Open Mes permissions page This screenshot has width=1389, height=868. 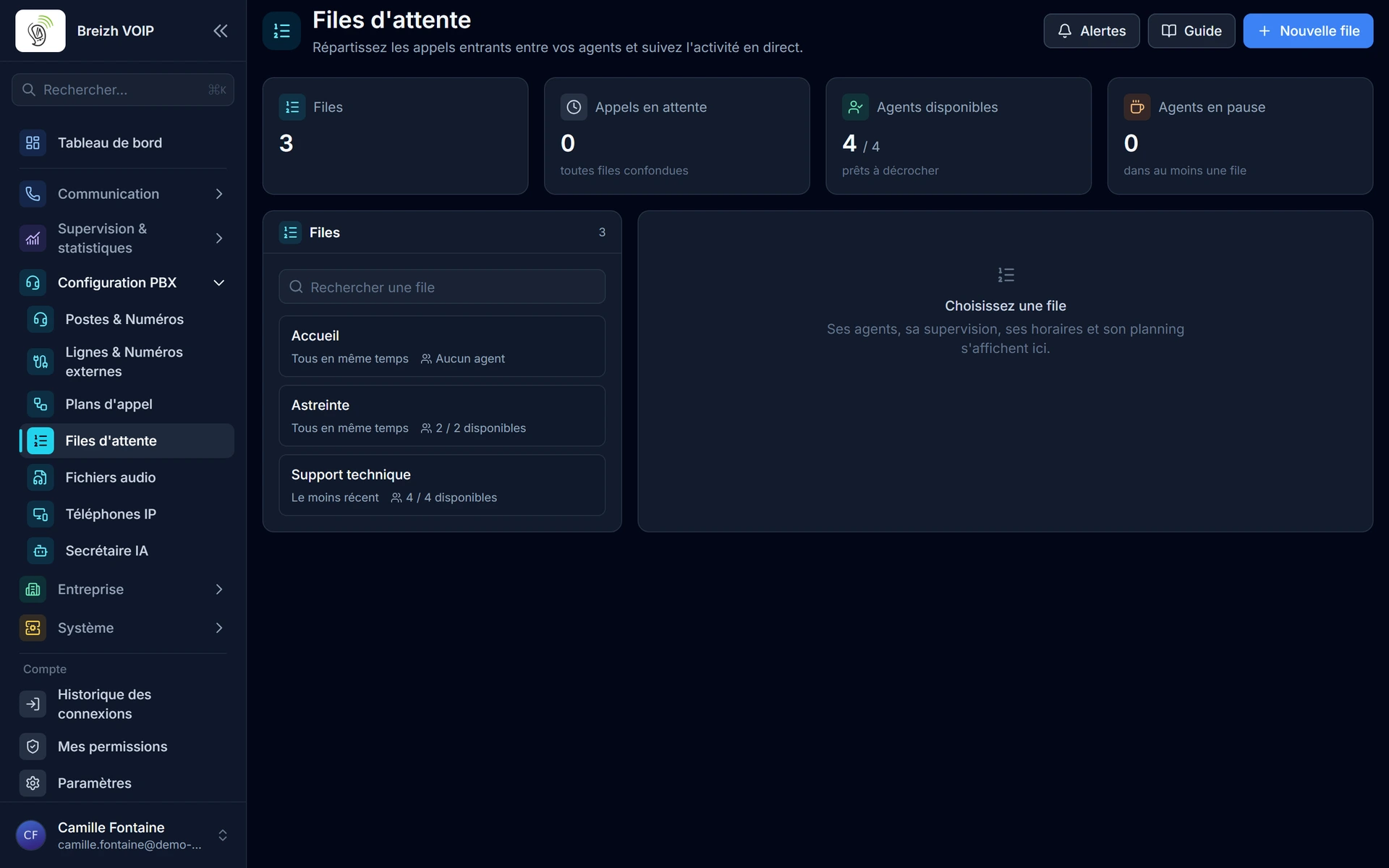(123, 746)
